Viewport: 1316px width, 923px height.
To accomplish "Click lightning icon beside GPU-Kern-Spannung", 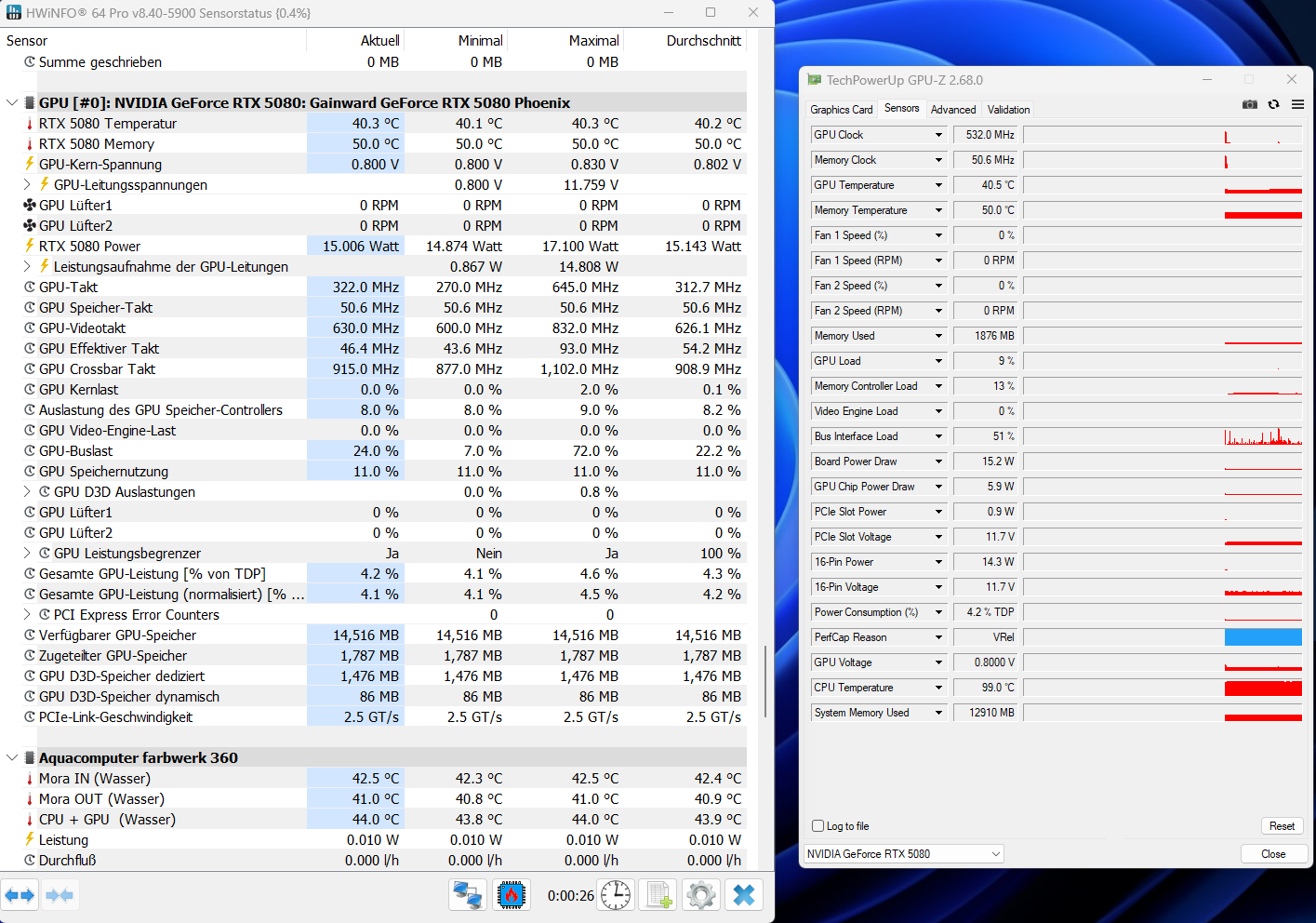I will click(30, 165).
